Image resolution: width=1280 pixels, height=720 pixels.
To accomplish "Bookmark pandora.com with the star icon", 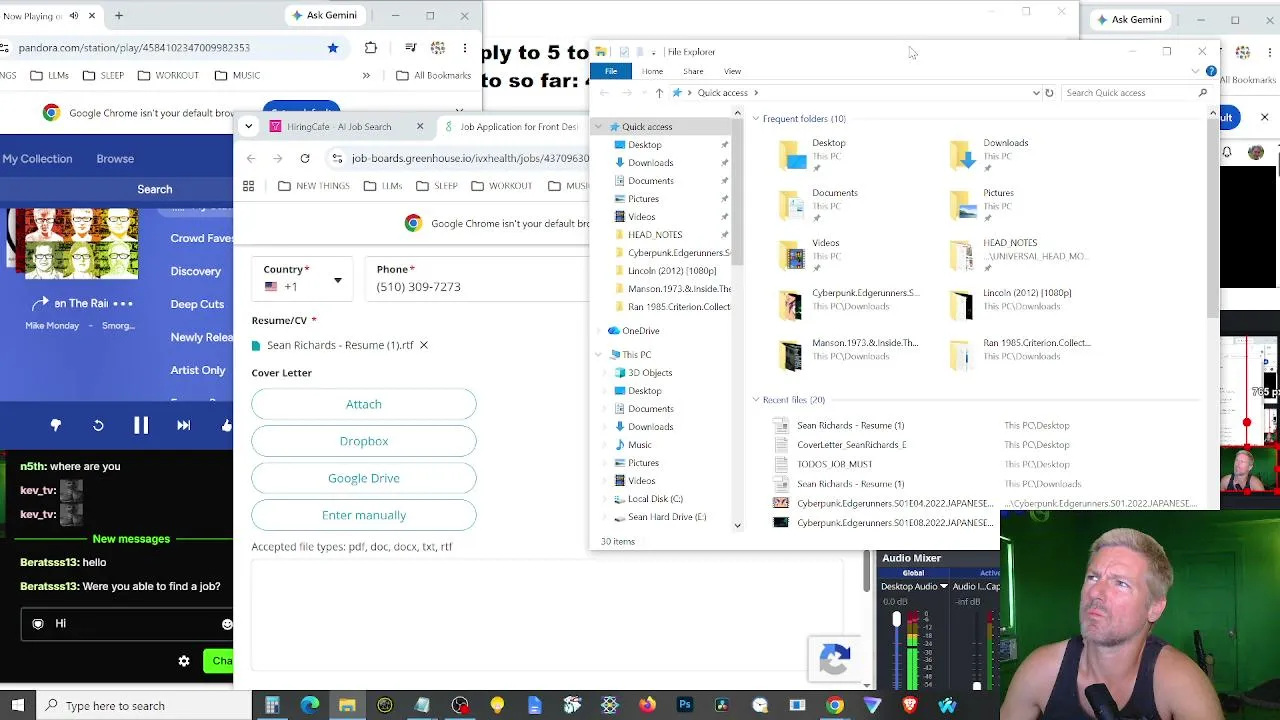I will pyautogui.click(x=333, y=47).
